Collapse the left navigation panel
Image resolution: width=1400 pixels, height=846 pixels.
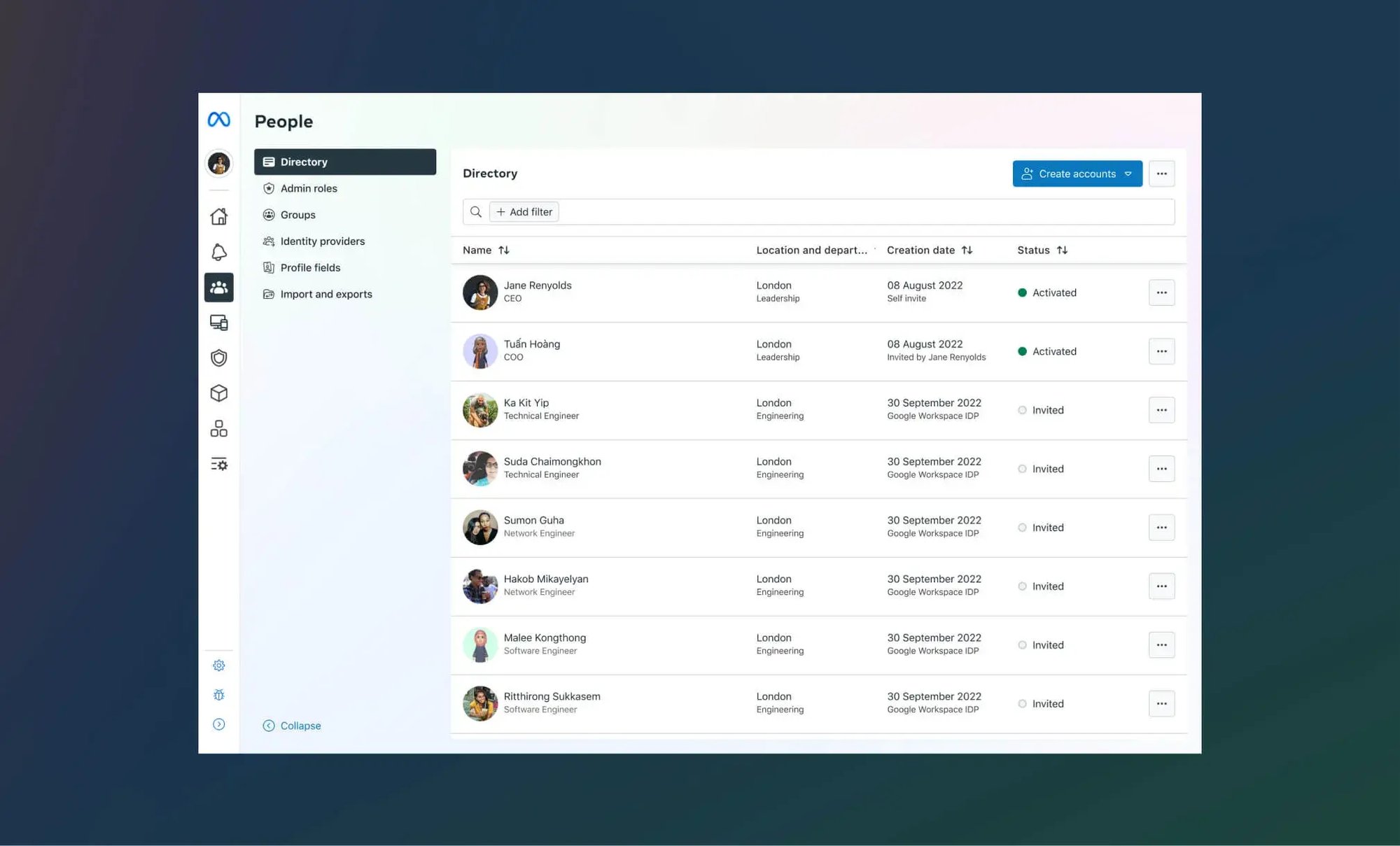(292, 726)
